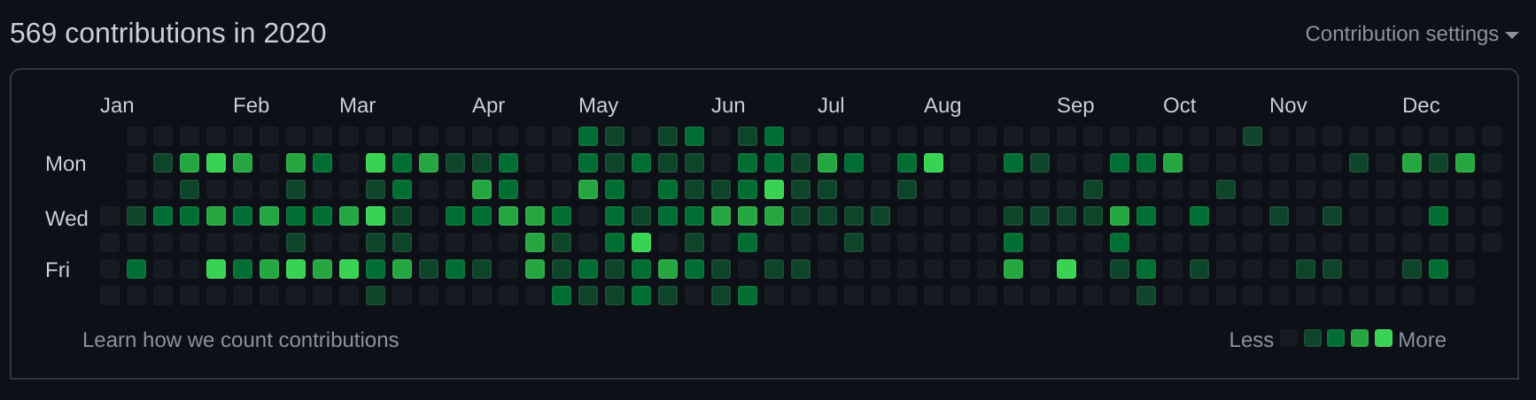1536x400 pixels.
Task: Select the middle square of the legend
Action: (1336, 338)
